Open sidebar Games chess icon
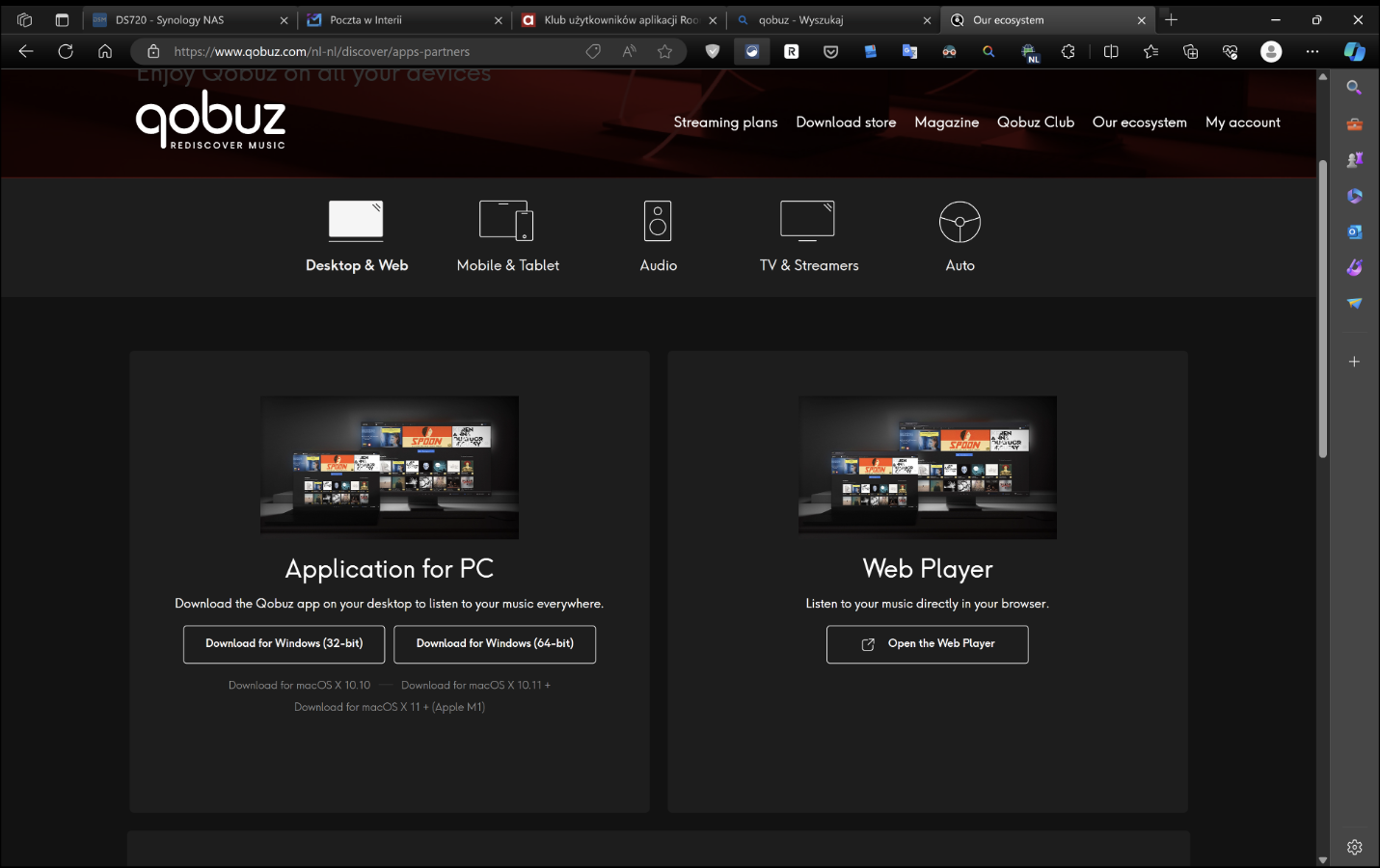This screenshot has height=868, width=1380. [1354, 160]
